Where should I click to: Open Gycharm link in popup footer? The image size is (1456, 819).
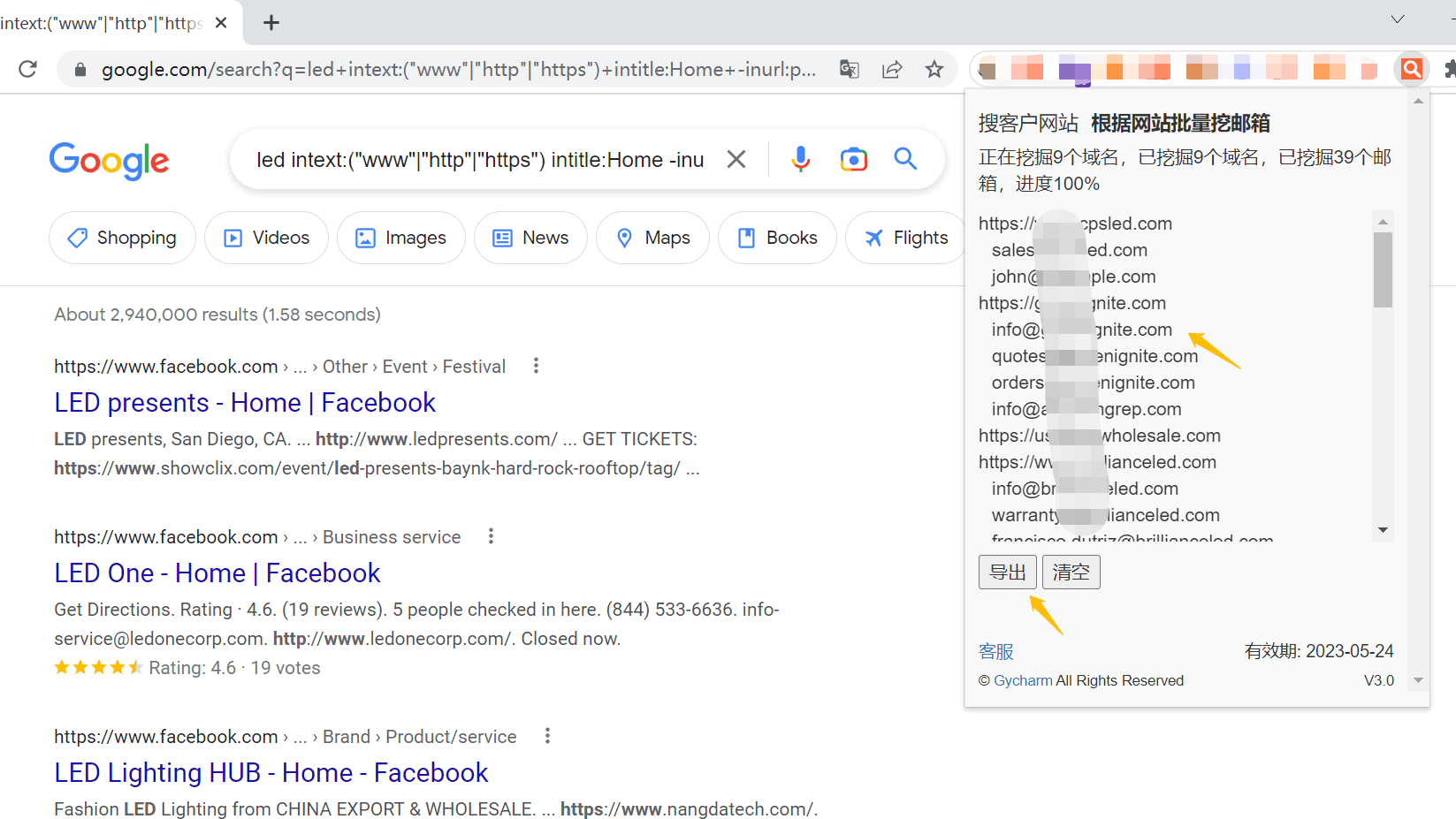1023,680
